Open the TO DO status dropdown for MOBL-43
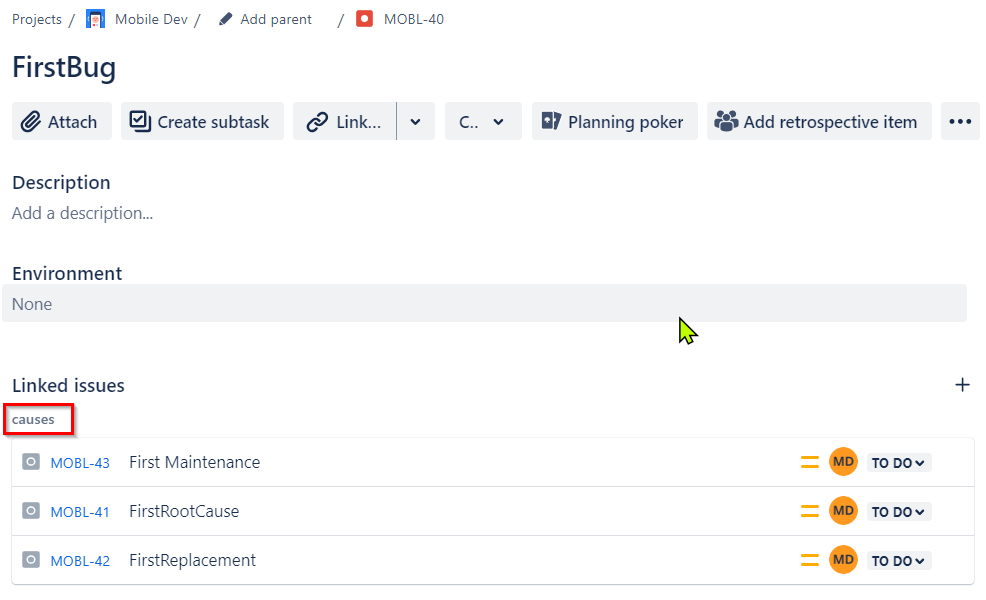Viewport: 986px width, 600px height. click(x=898, y=463)
